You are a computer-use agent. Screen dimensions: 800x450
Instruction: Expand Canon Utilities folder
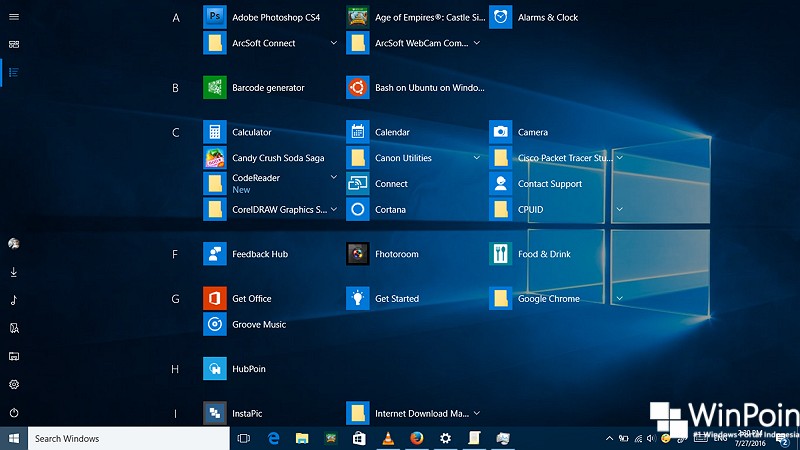tap(477, 158)
